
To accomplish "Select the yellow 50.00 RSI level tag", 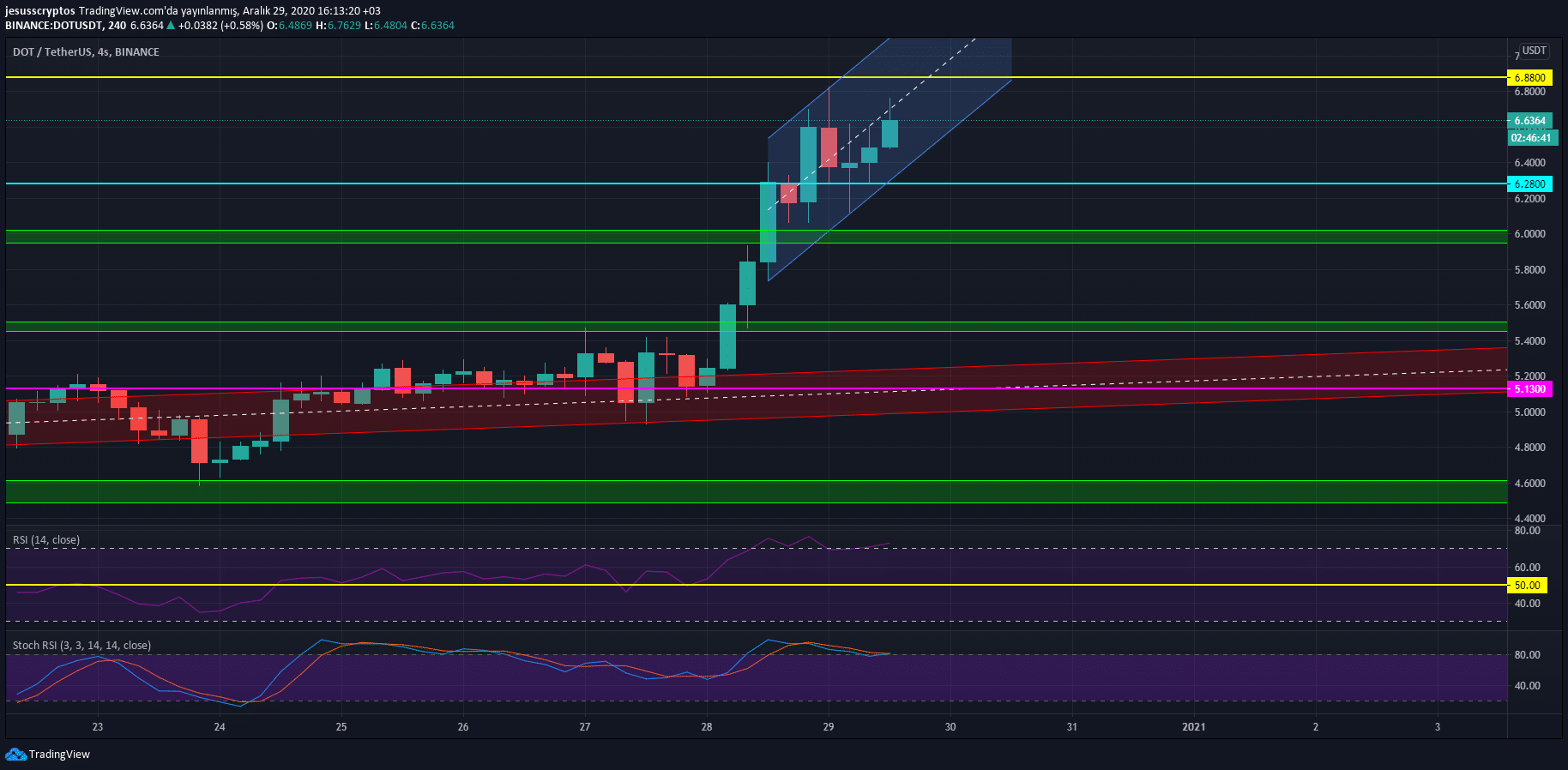I will point(1527,586).
